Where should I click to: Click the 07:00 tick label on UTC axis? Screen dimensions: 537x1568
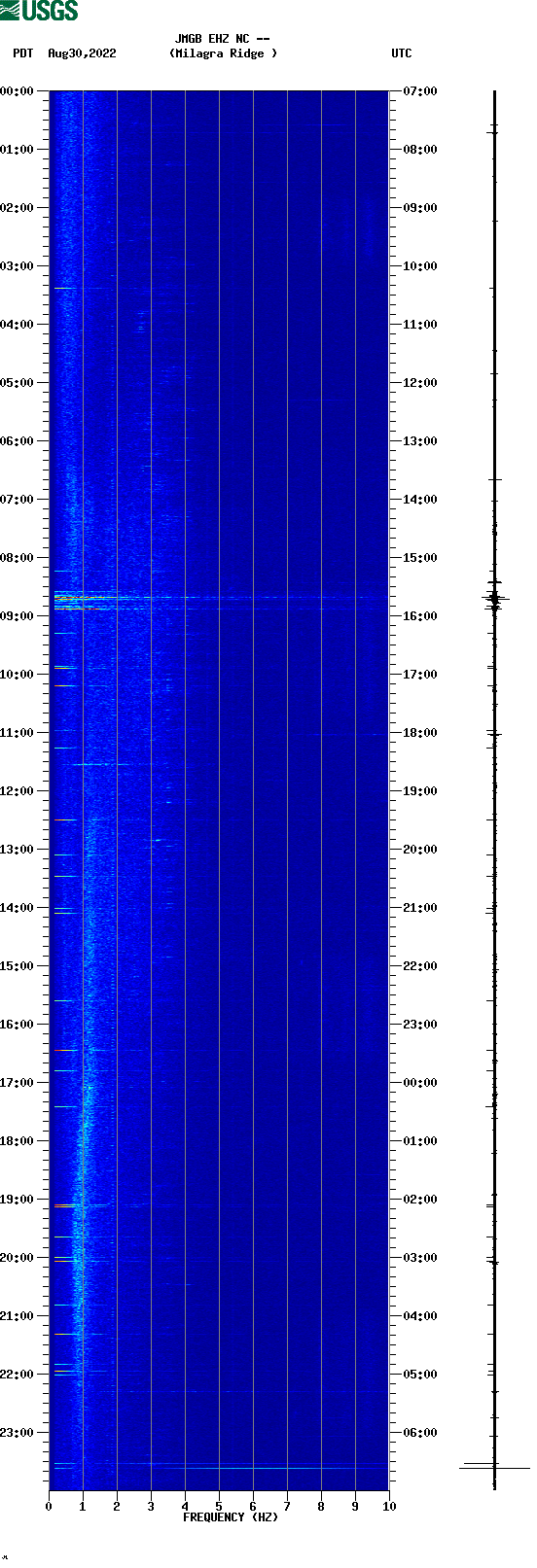pos(420,90)
